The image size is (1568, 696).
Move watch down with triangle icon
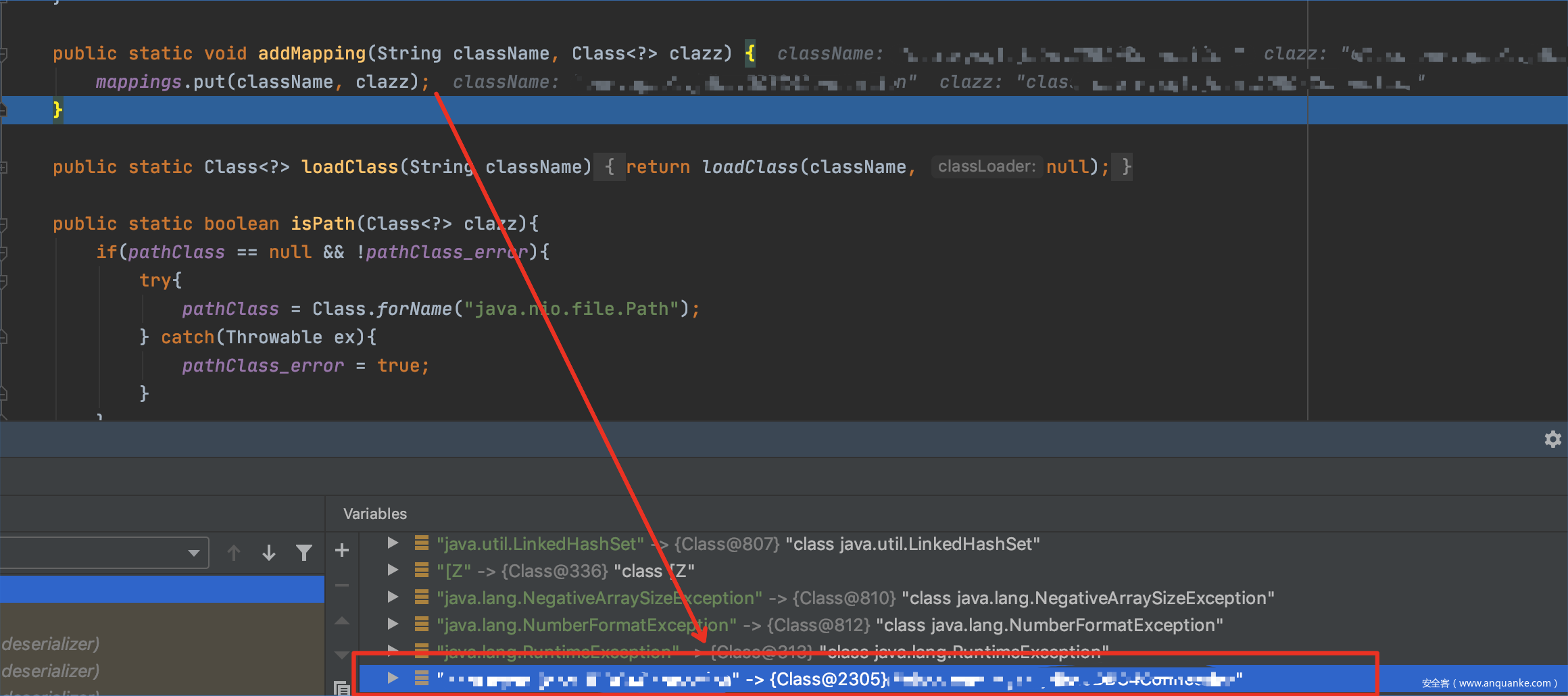[x=342, y=654]
